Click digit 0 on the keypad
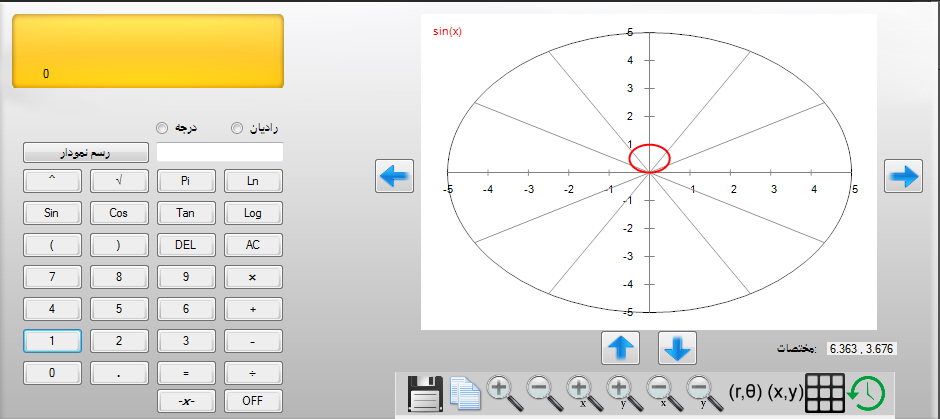 click(52, 372)
